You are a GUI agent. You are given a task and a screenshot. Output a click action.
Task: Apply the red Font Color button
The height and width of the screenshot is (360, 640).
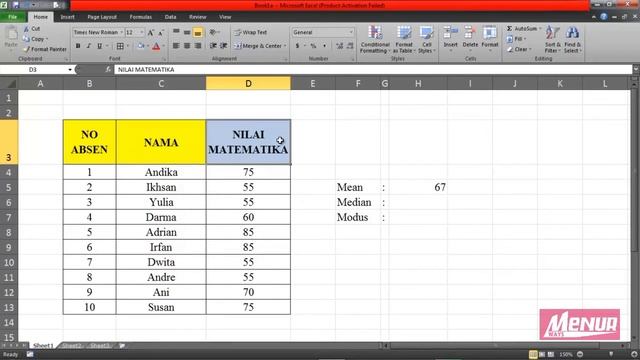(156, 46)
